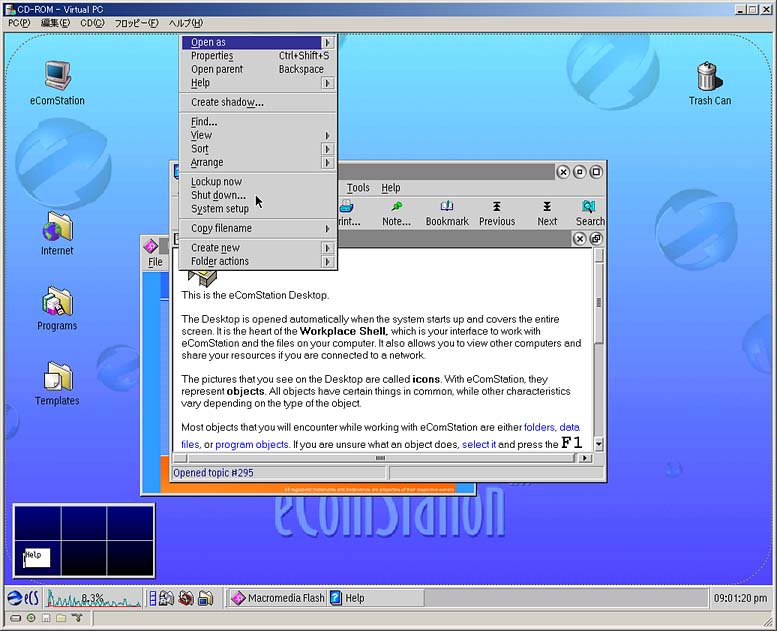Open the PC(P) Virtual PC menu
Viewport: 777px width, 631px height.
(x=19, y=23)
